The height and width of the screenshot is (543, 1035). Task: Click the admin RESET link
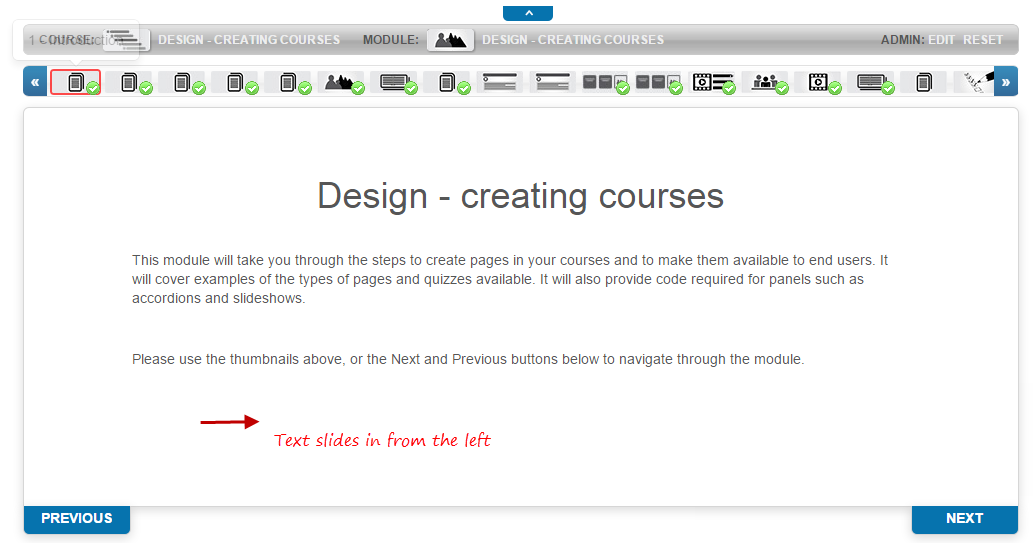pyautogui.click(x=983, y=40)
